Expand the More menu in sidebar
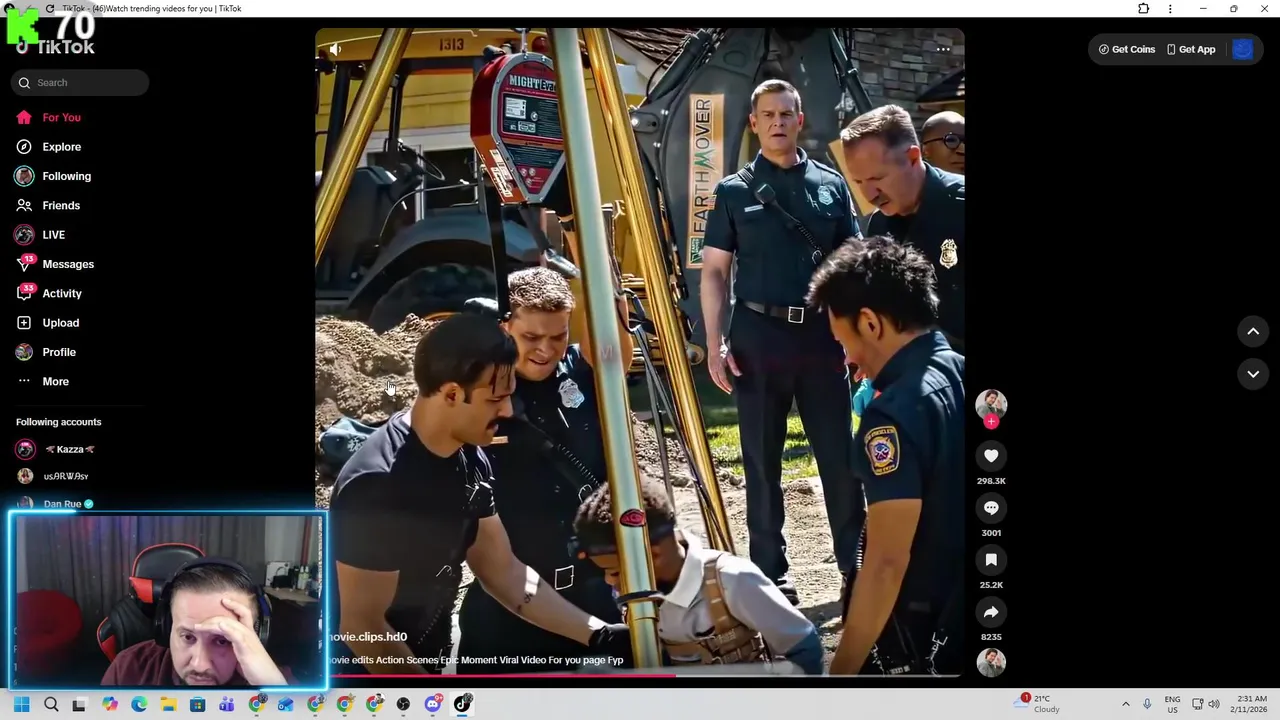The image size is (1280, 720). 43,381
